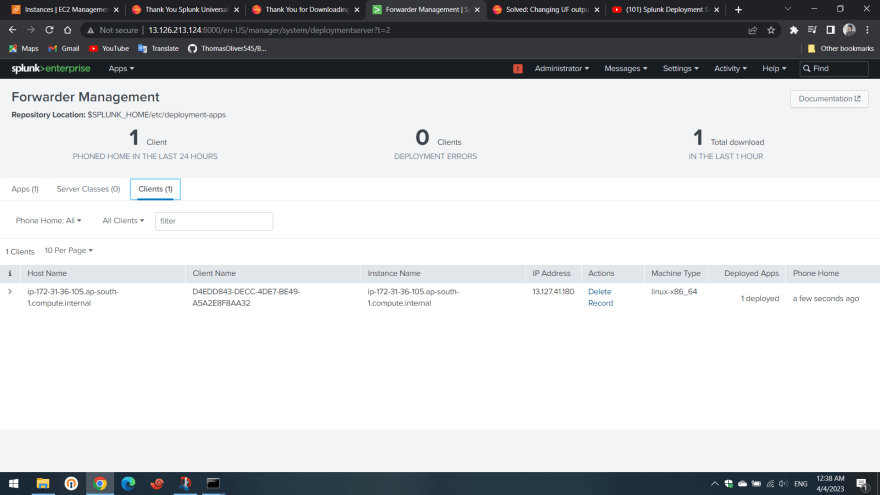The height and width of the screenshot is (495, 880).
Task: Expand the ip-172-31-36-105 client row
Action: 10,292
